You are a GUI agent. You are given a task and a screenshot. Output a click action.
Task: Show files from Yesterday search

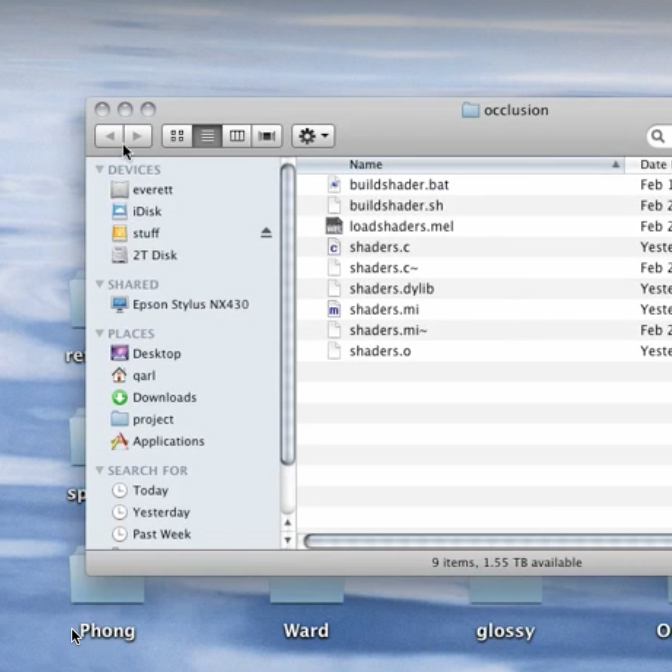(161, 512)
